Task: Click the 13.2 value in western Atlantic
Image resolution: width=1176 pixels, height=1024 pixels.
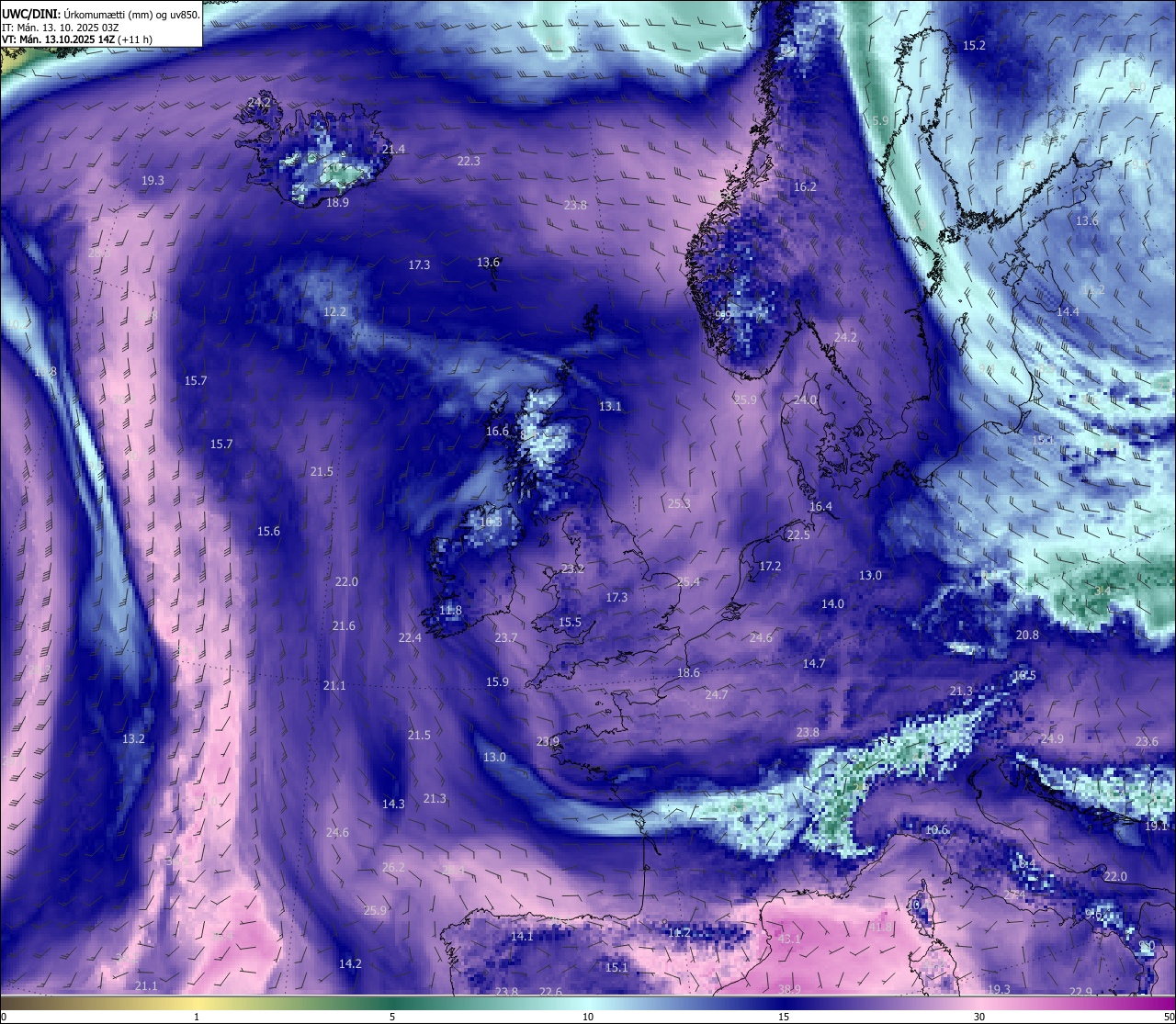Action: pos(133,738)
